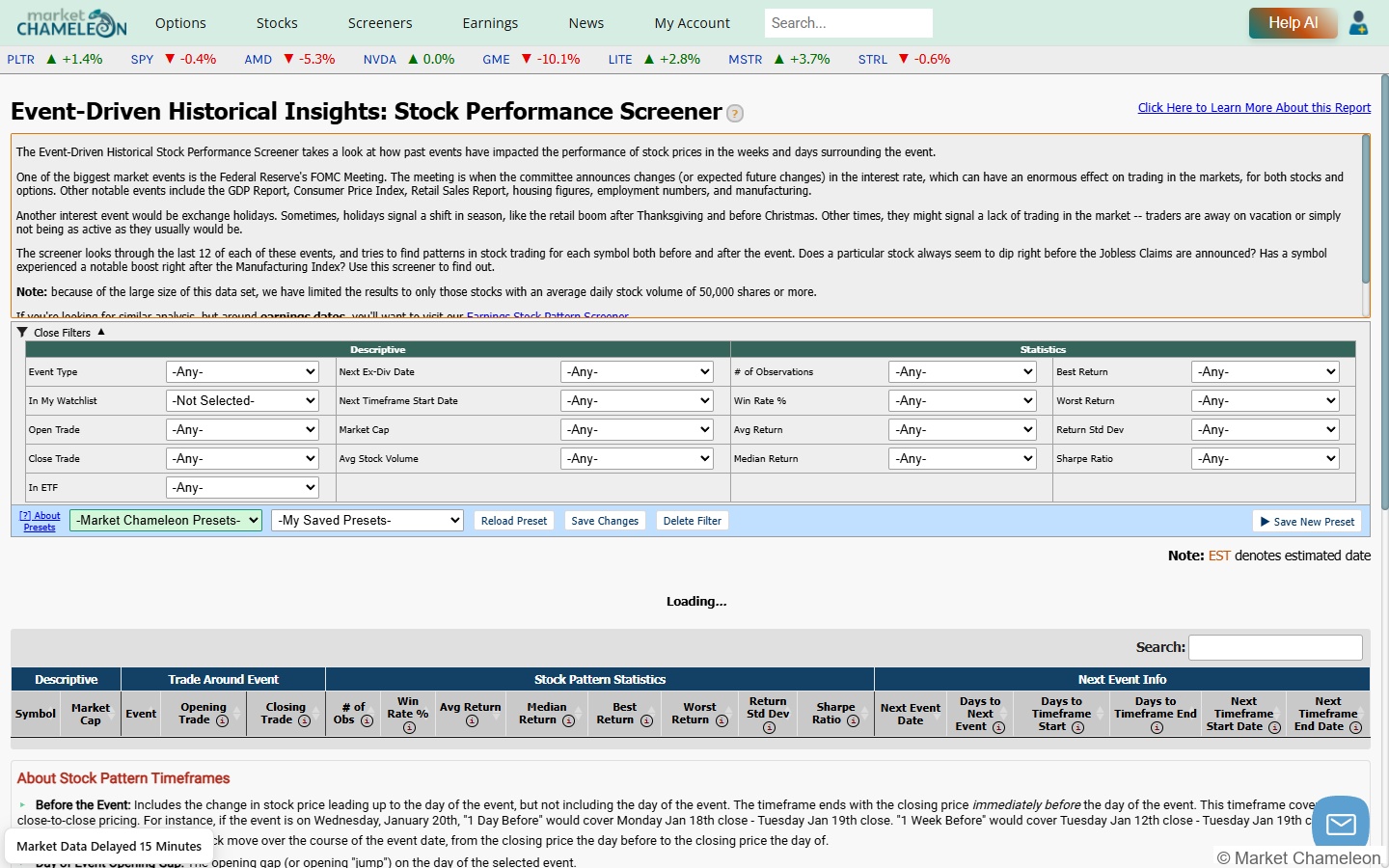Click the Closing Trade info icon
The image size is (1389, 868).
pyautogui.click(x=304, y=721)
